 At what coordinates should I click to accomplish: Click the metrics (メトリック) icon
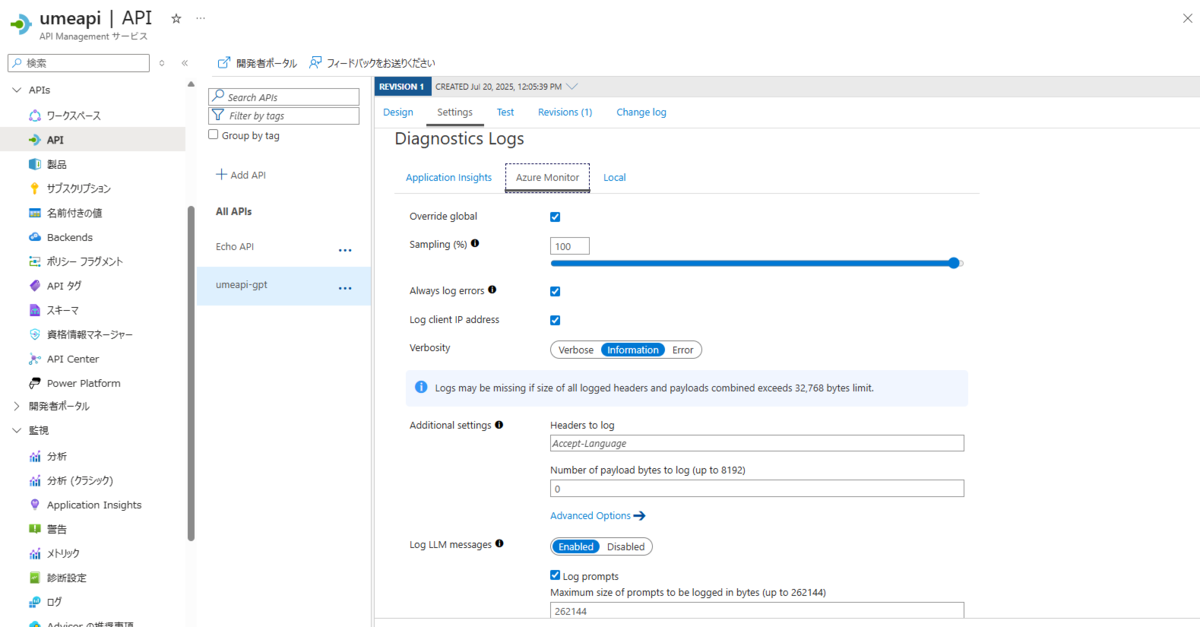click(35, 553)
